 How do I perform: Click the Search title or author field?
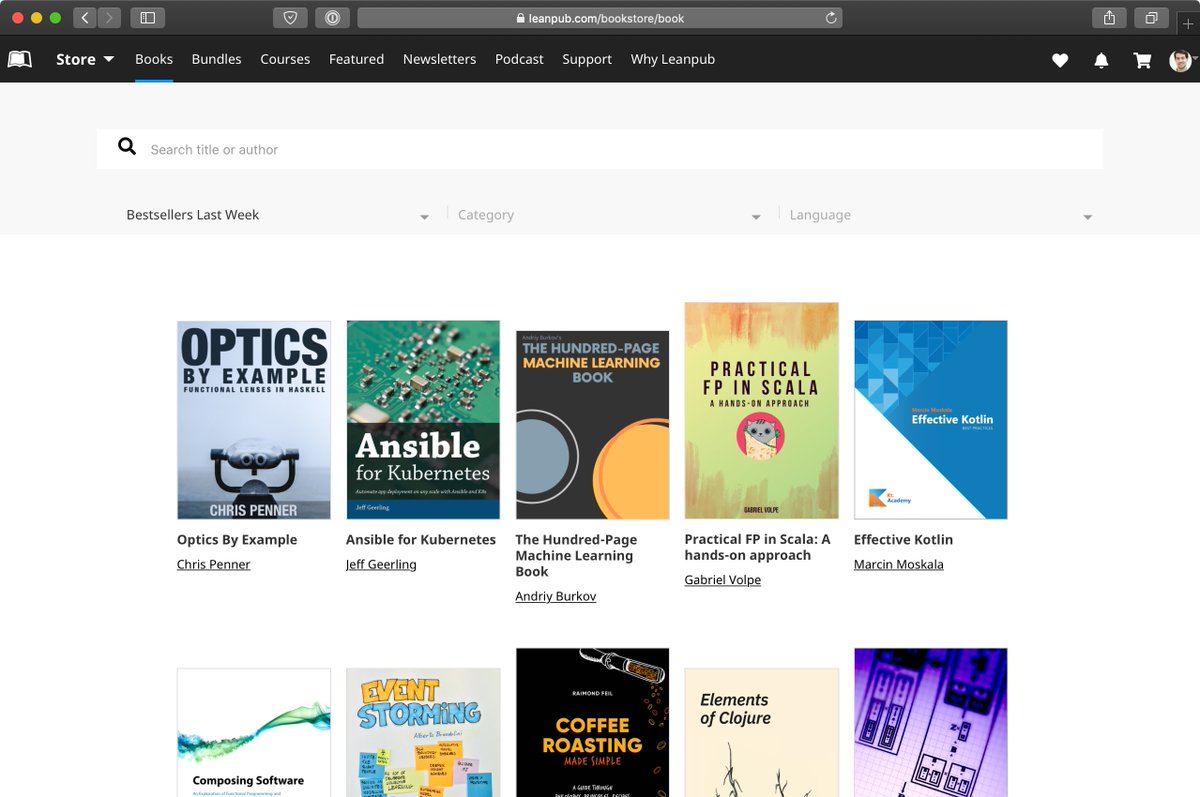tap(600, 149)
